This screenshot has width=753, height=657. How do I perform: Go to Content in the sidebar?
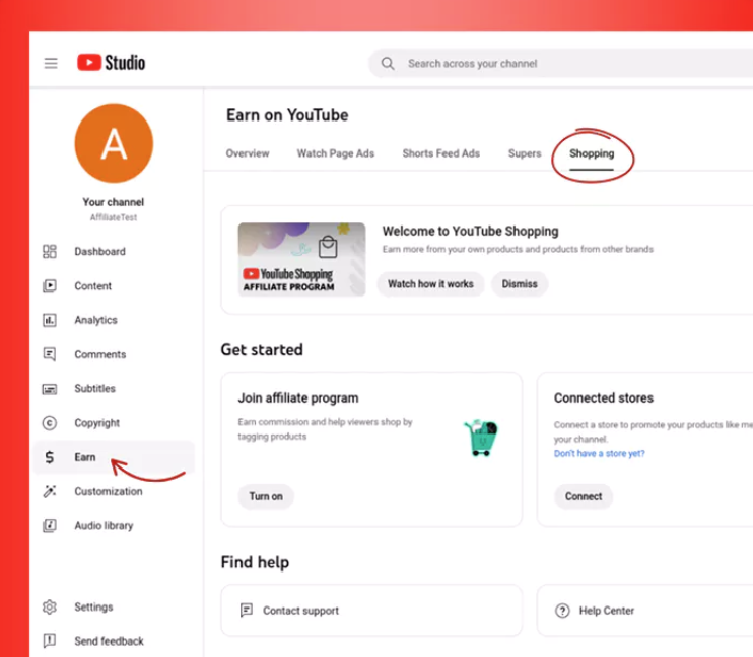114,286
